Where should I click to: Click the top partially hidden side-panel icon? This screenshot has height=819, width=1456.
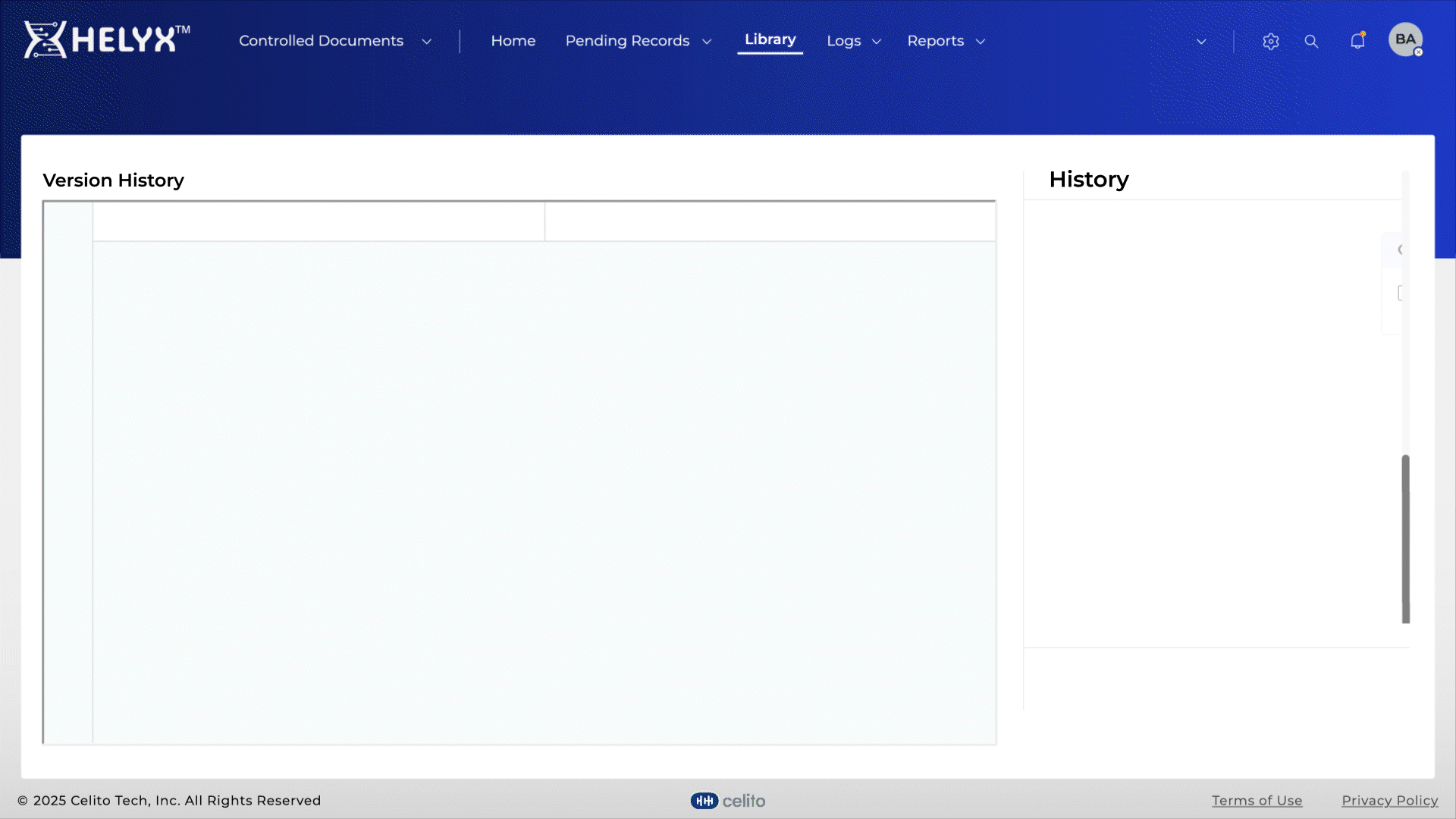point(1399,249)
